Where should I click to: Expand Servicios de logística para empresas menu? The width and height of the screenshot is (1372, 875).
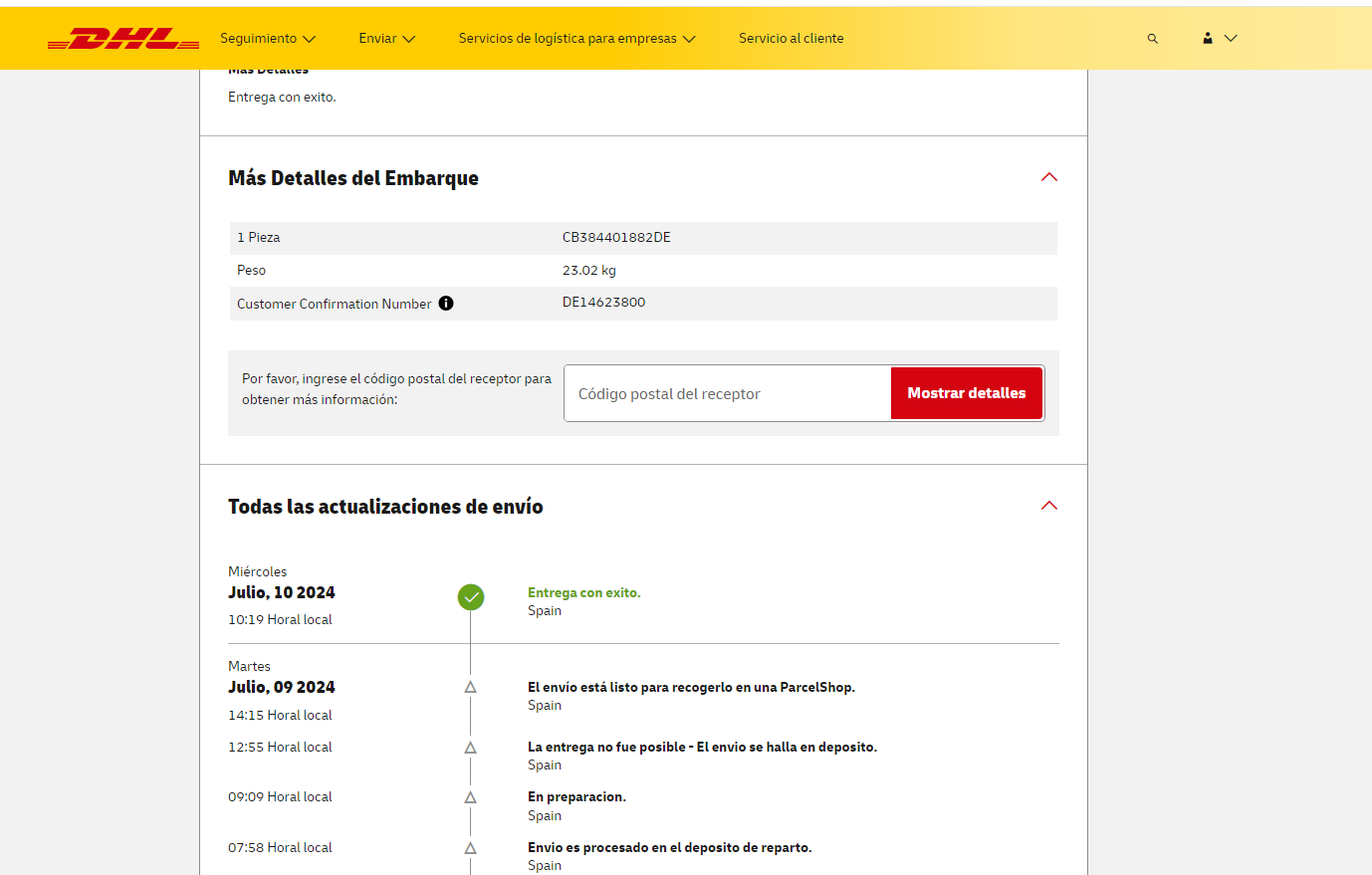[x=577, y=39]
